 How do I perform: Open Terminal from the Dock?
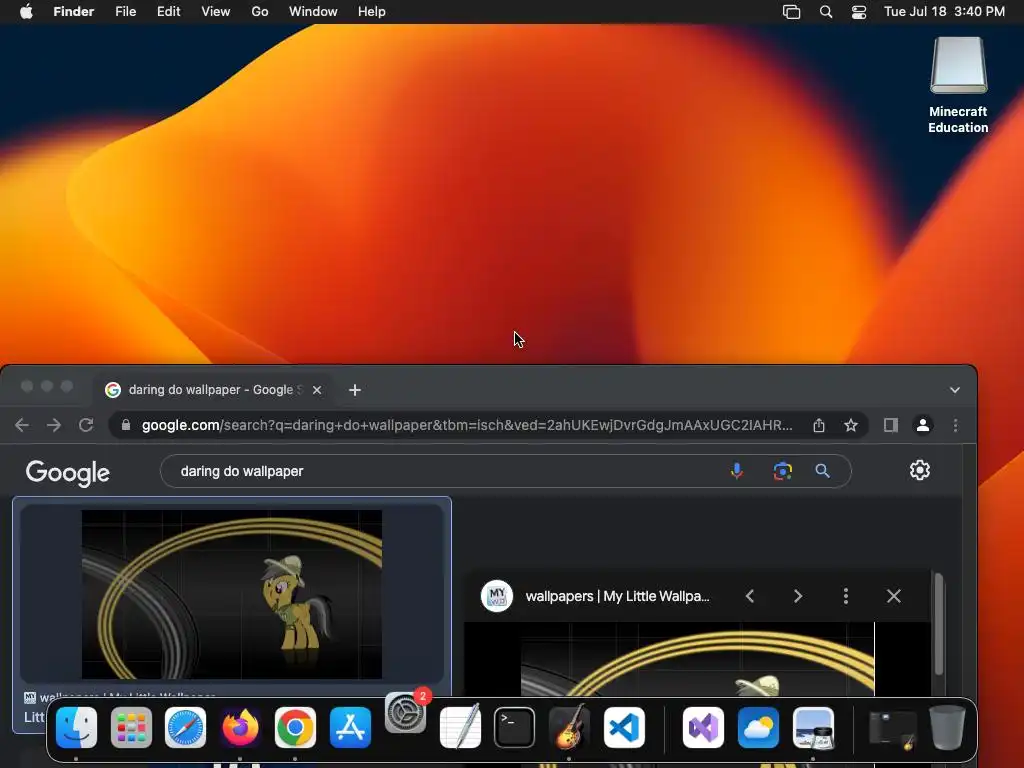[515, 728]
